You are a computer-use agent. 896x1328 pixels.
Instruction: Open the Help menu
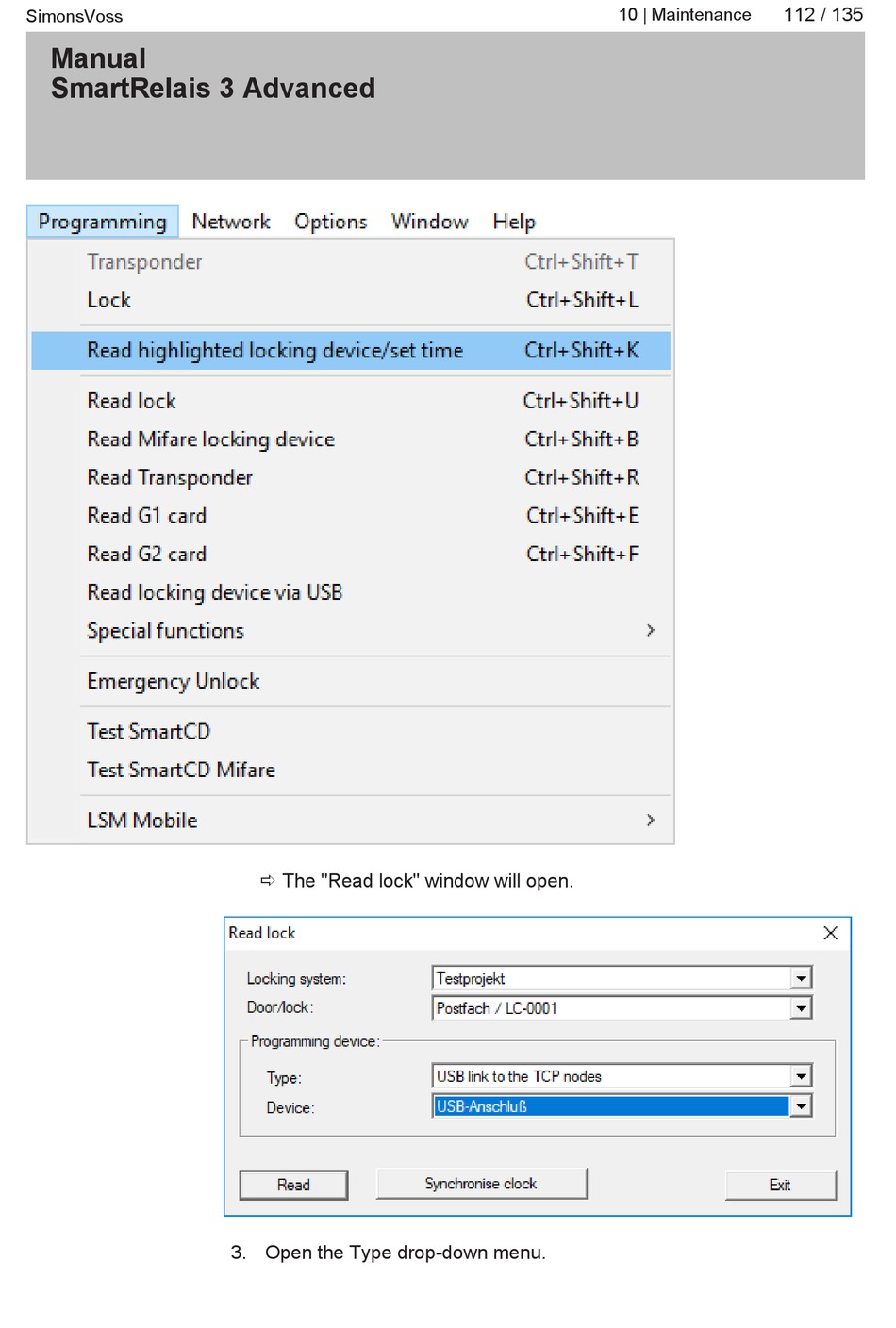pos(514,222)
